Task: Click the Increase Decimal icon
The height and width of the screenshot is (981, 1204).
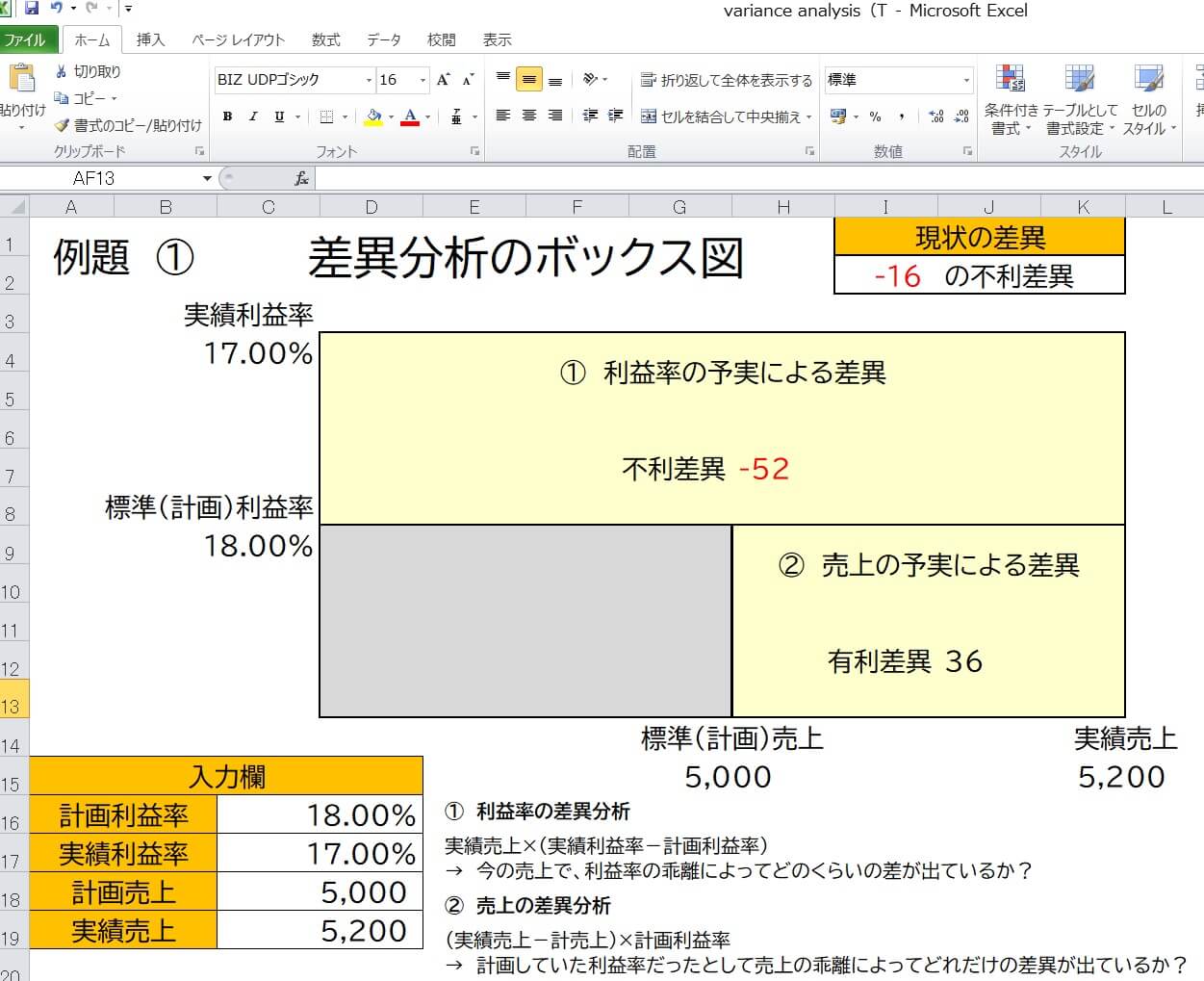Action: 936,116
